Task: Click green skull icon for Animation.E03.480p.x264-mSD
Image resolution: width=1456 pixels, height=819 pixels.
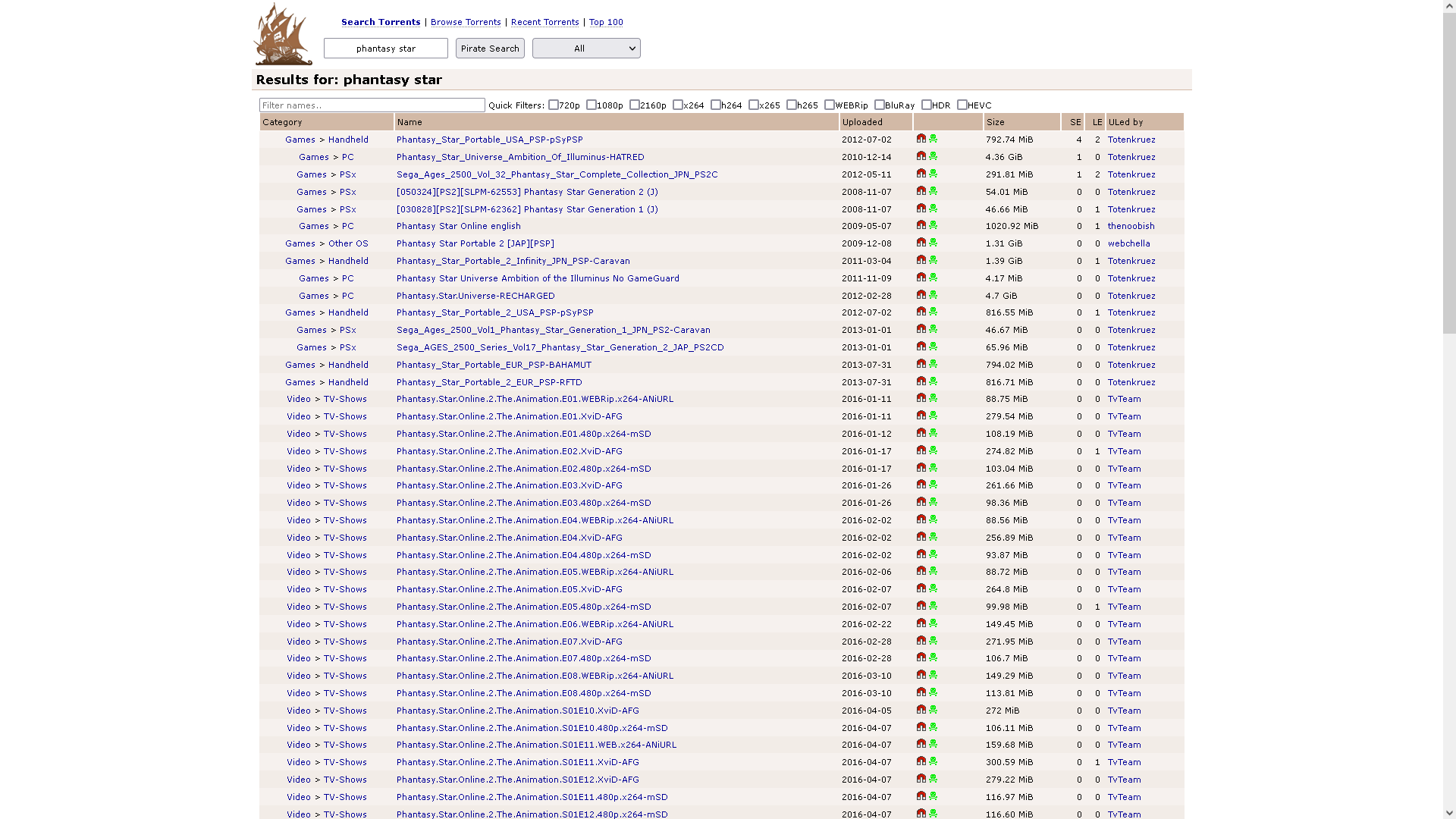Action: coord(934,502)
